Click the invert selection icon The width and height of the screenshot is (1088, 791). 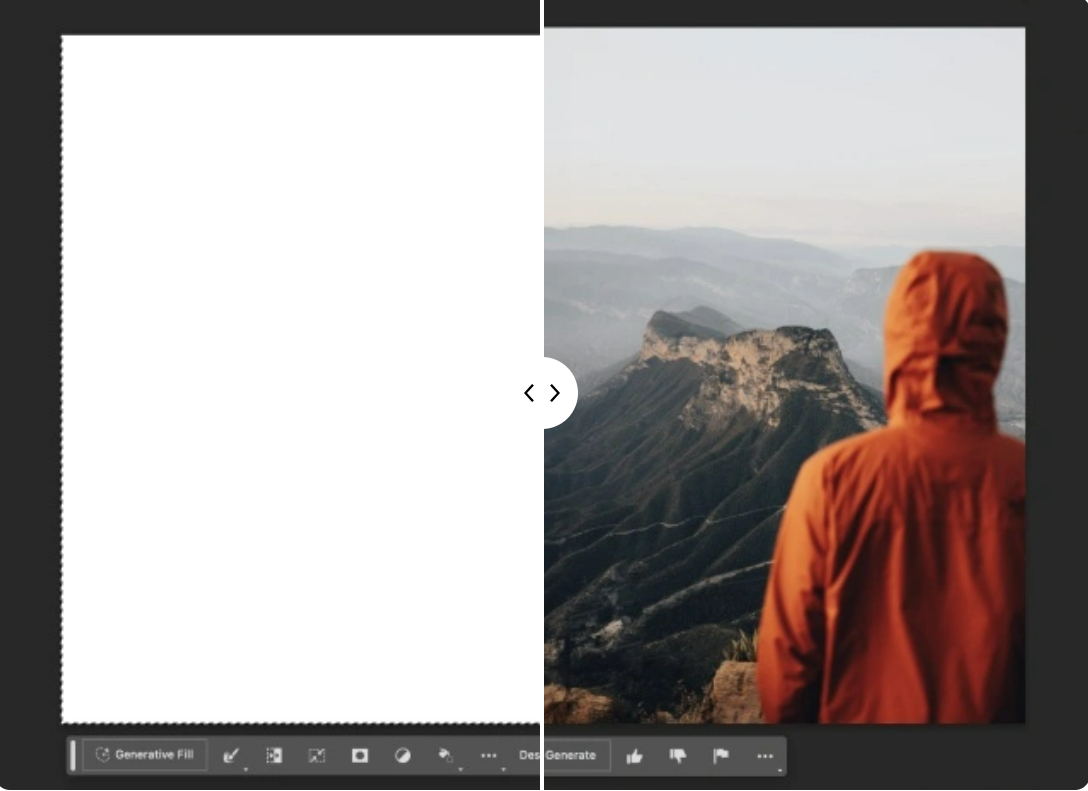(402, 755)
